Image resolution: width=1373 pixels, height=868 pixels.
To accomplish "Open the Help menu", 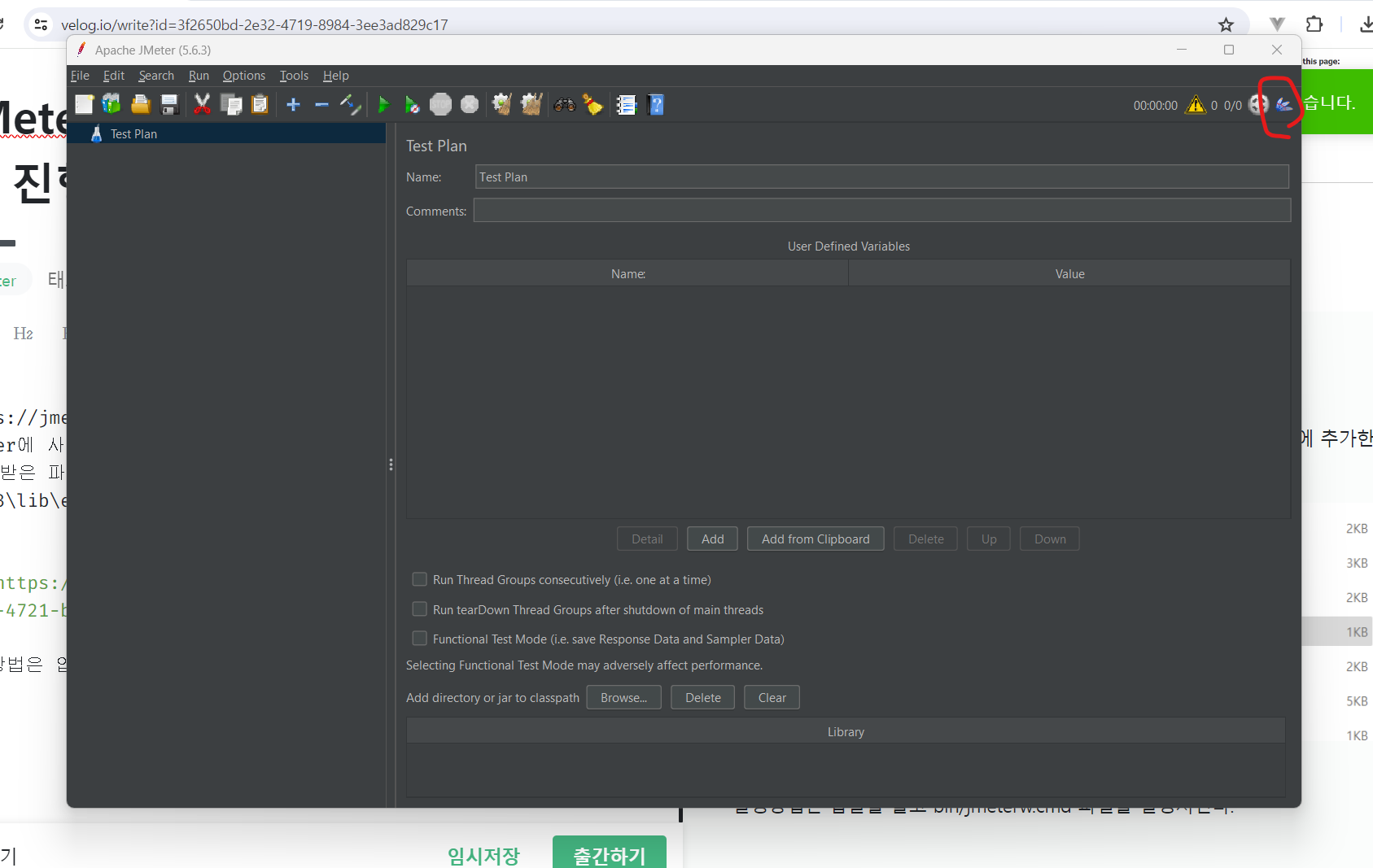I will (335, 76).
